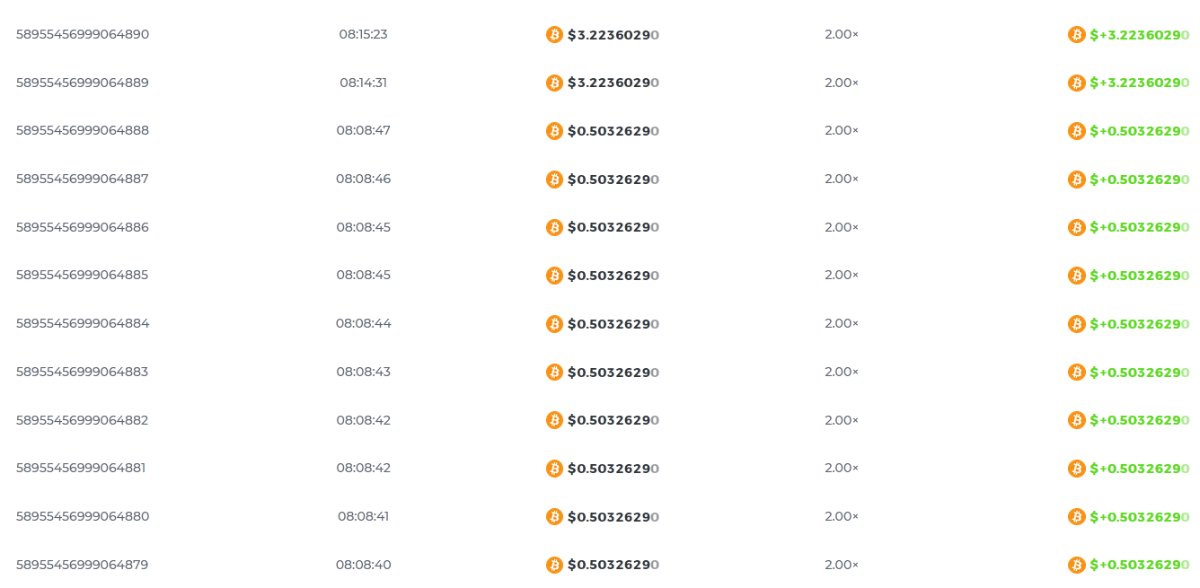Click Bitcoin icon beside bet amount for ID ending 4886
Viewport: 1200px width, 588px height.
click(554, 228)
